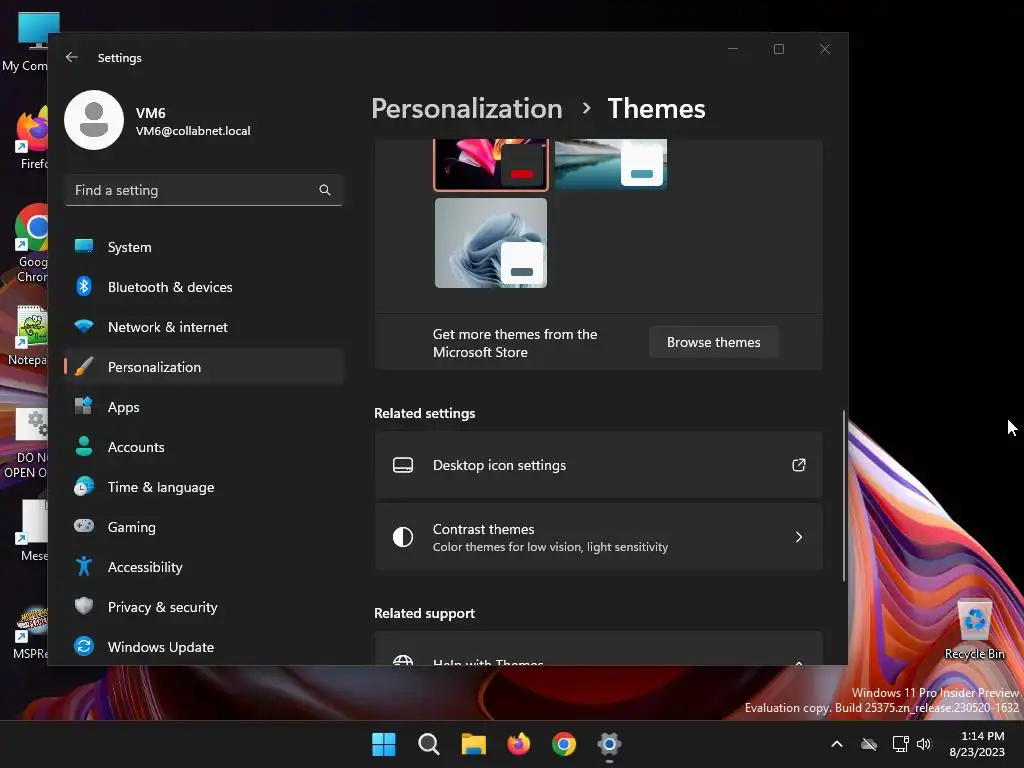Select Gaming category
This screenshot has height=768, width=1024.
click(204, 526)
